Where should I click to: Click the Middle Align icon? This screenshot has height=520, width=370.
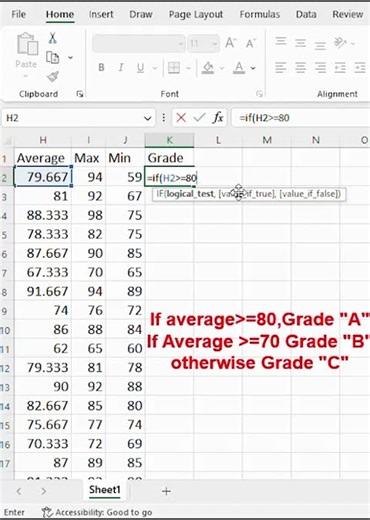300,43
